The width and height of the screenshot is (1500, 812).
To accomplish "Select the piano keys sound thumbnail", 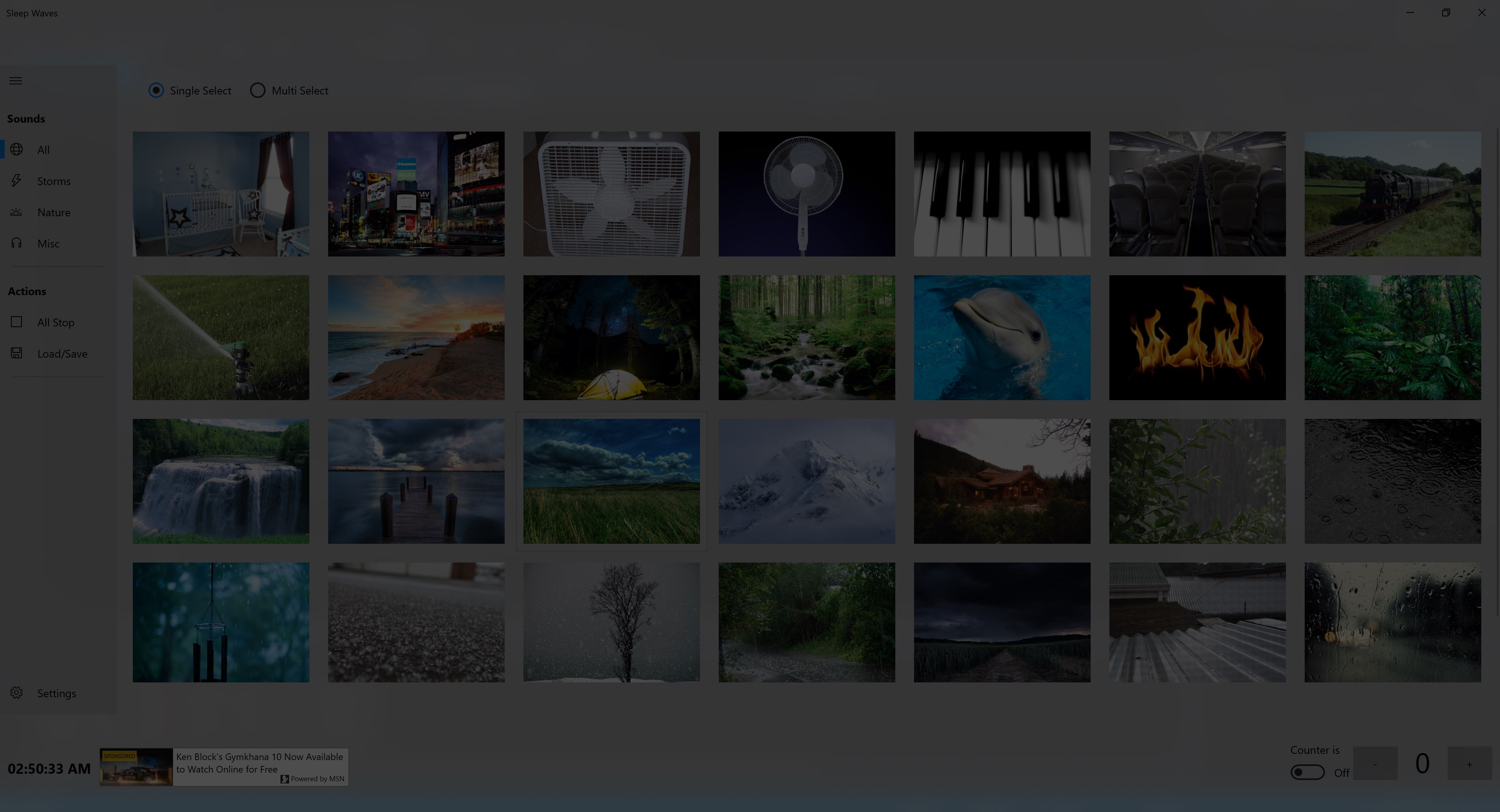I will click(1002, 194).
